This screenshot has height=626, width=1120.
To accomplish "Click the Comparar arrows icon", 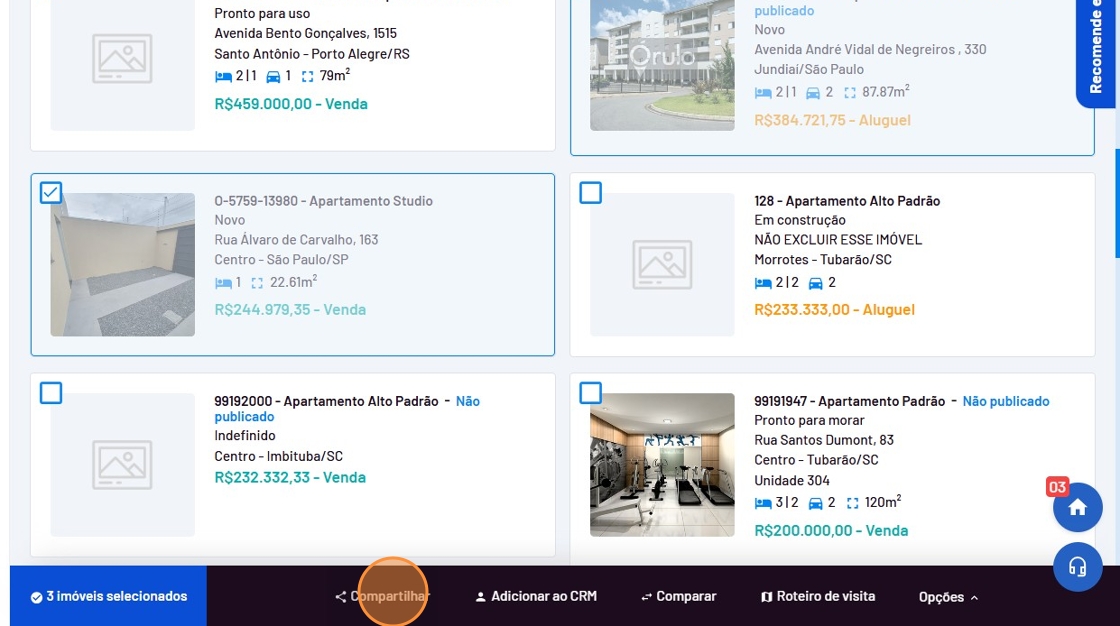I will click(x=646, y=597).
